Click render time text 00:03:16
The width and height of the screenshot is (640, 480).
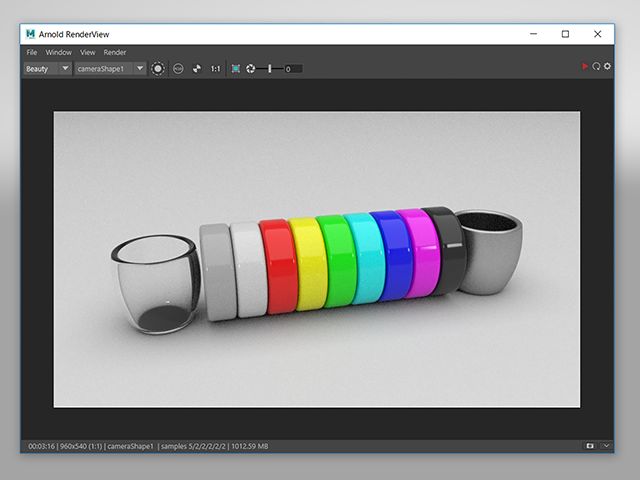(41, 446)
